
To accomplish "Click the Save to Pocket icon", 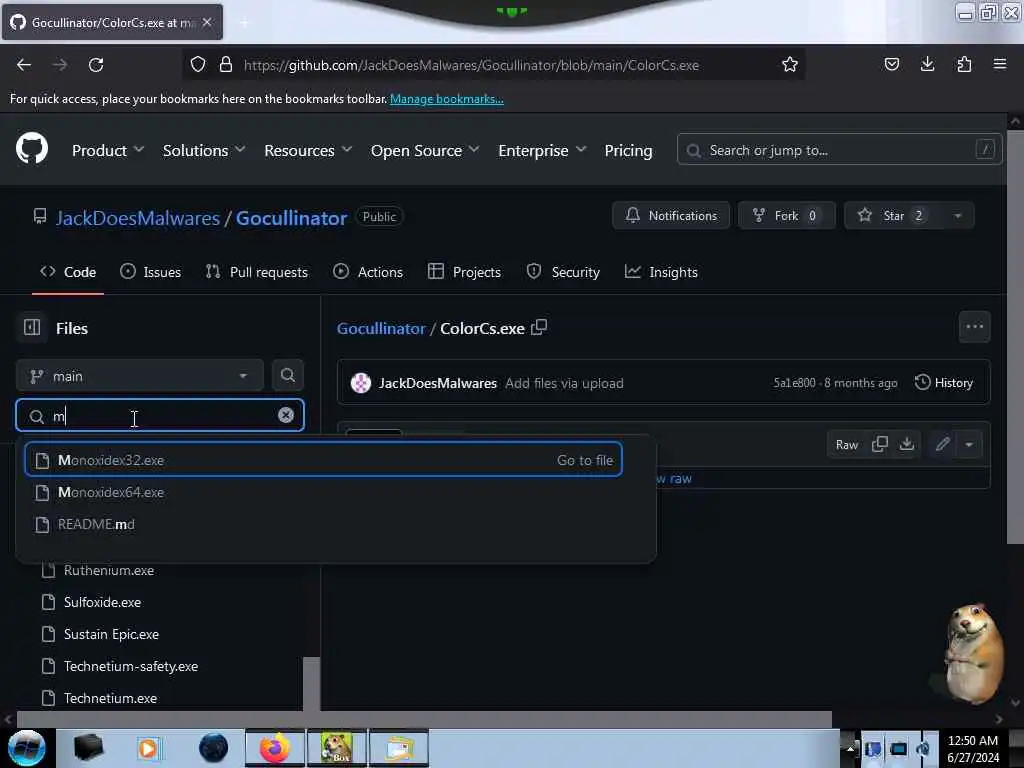I will click(891, 64).
